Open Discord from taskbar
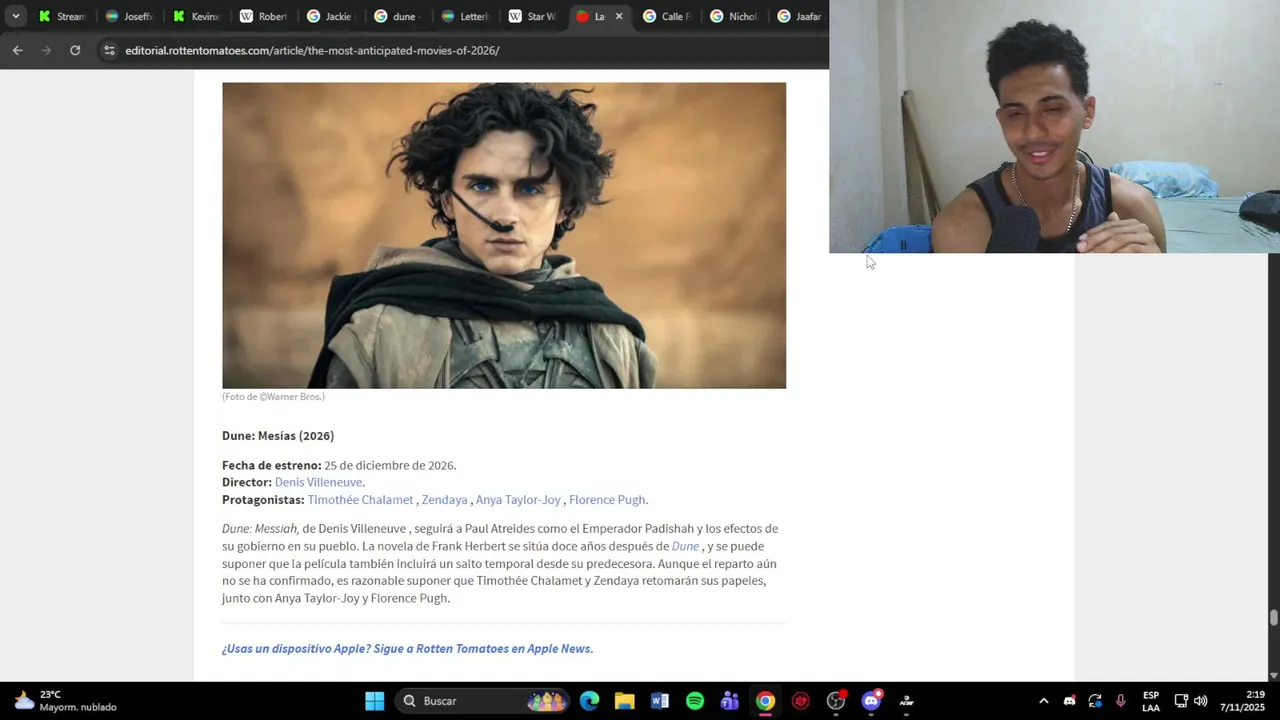Viewport: 1280px width, 720px height. 871,701
